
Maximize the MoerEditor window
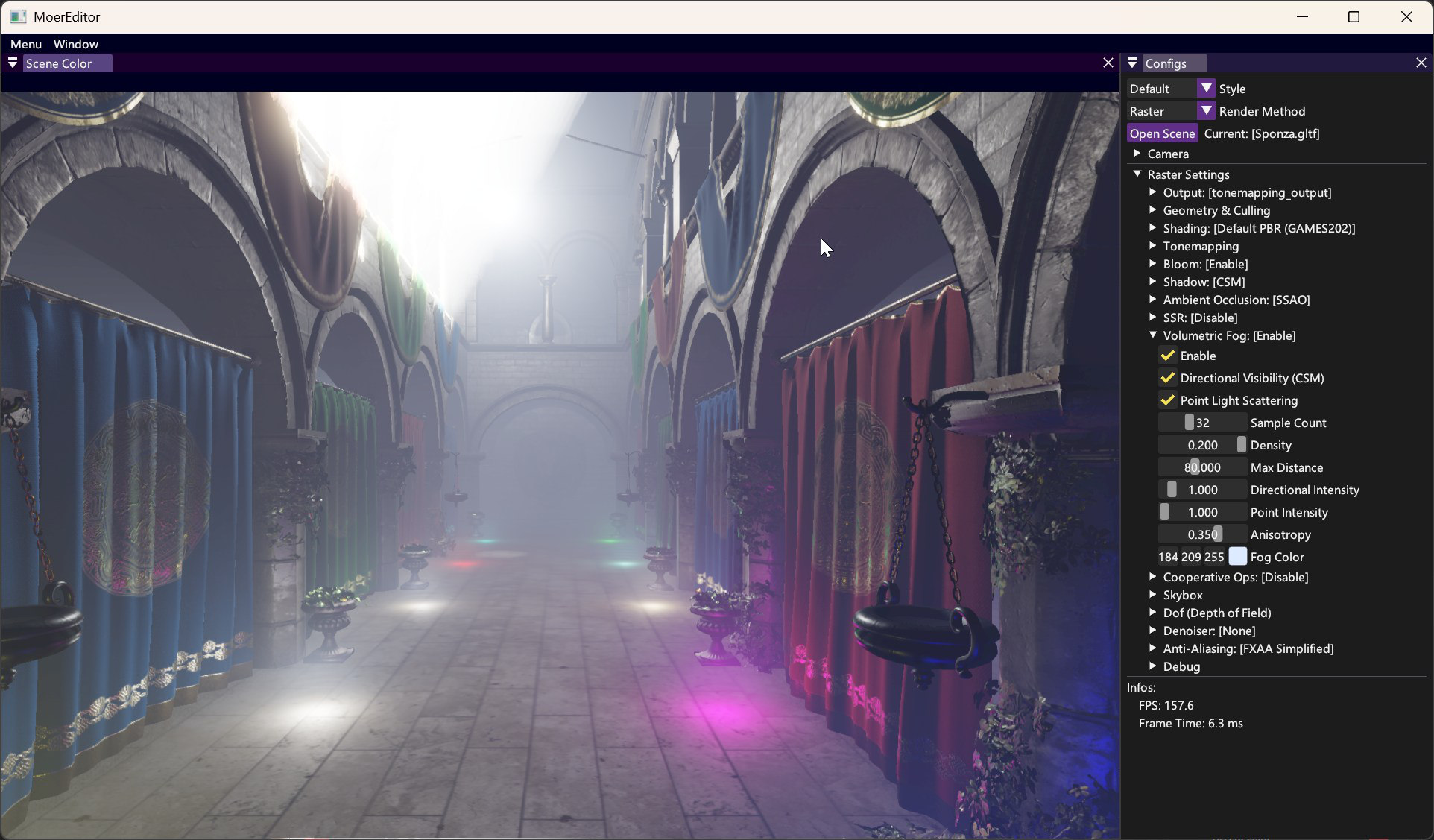pyautogui.click(x=1354, y=16)
